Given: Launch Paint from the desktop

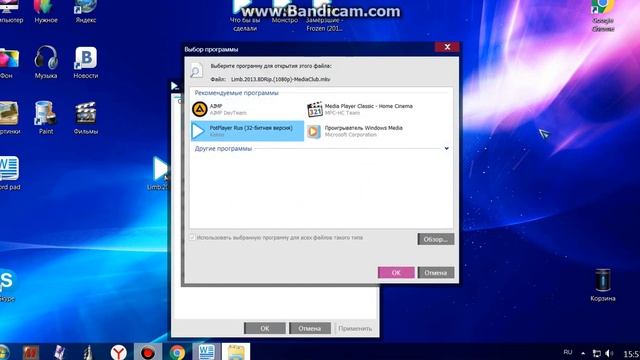Looking at the screenshot, I should 46,118.
